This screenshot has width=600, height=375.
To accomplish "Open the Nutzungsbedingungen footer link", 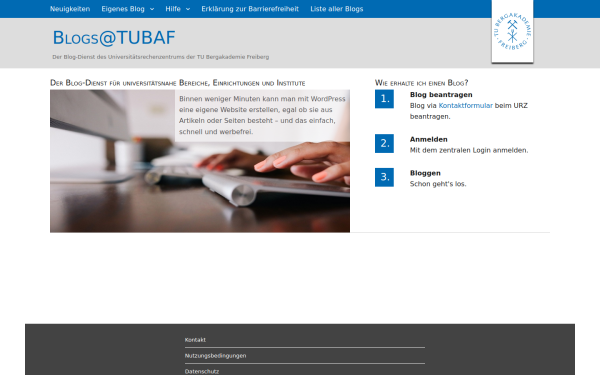I will pyautogui.click(x=215, y=356).
